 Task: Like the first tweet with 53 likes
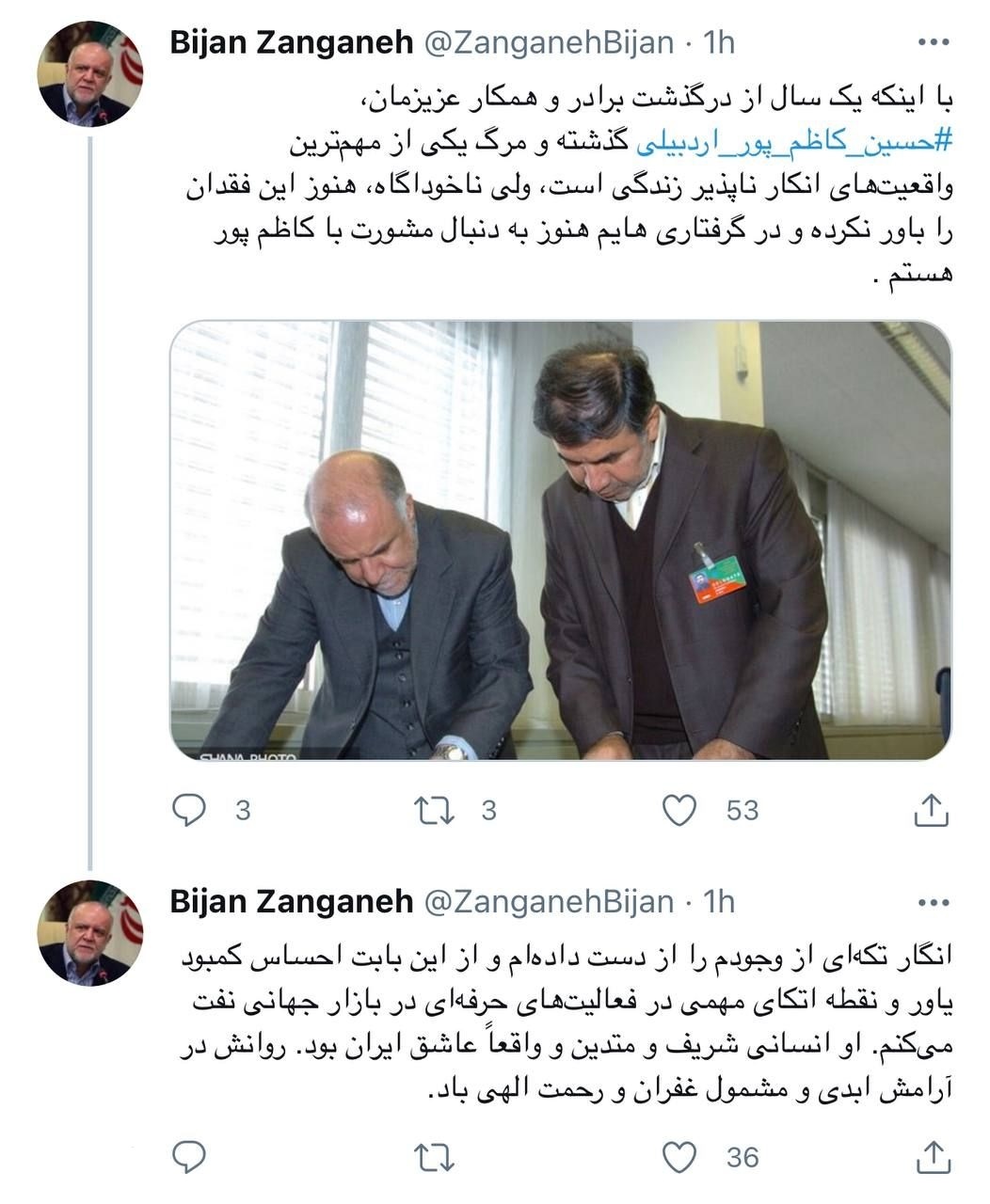click(679, 810)
